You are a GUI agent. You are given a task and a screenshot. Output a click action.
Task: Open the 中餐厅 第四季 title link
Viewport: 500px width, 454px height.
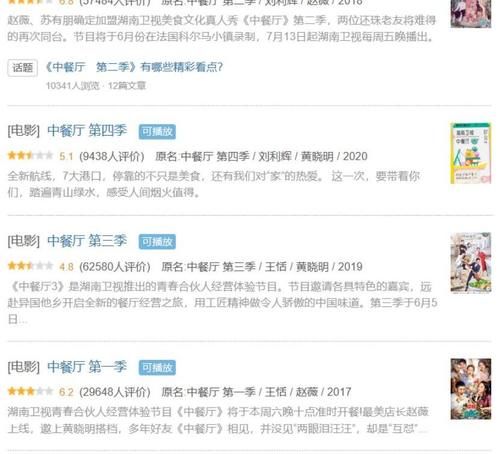coord(87,130)
